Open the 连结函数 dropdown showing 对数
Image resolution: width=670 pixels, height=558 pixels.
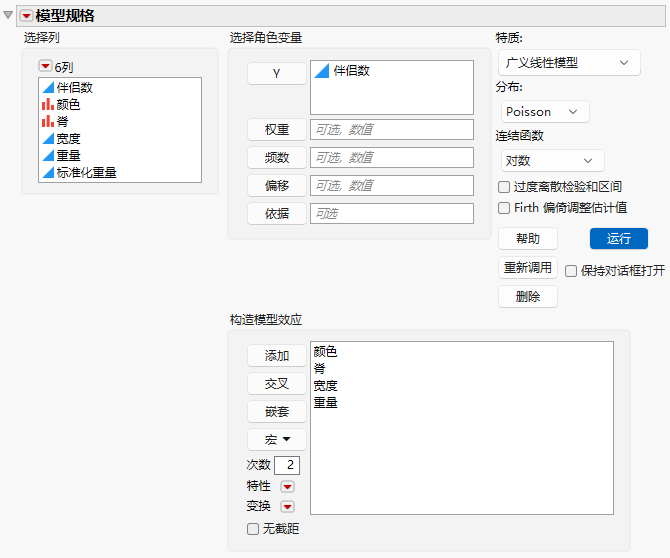pyautogui.click(x=552, y=161)
